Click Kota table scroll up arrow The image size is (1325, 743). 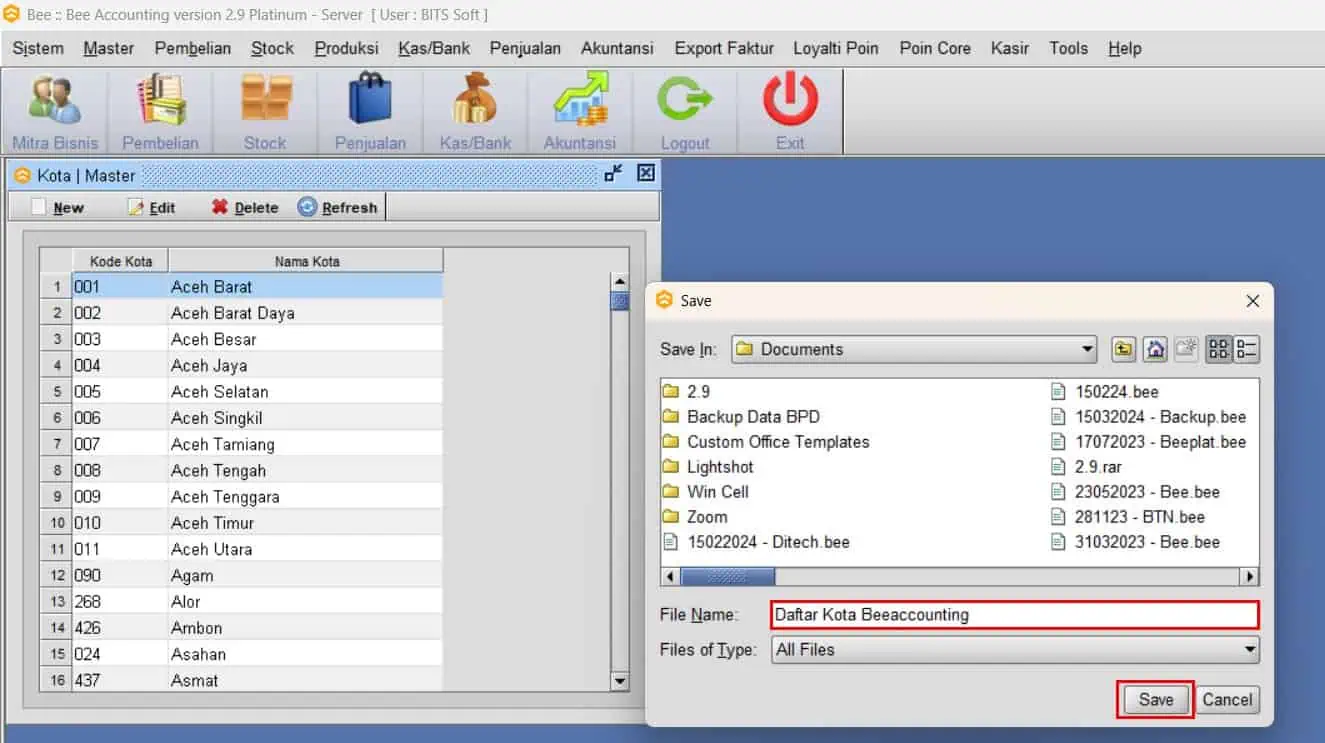pyautogui.click(x=620, y=282)
